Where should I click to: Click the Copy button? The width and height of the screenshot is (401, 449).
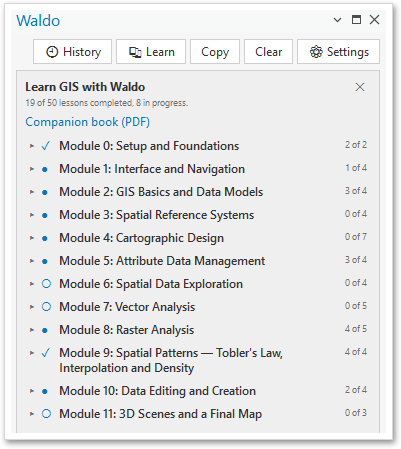coord(215,52)
